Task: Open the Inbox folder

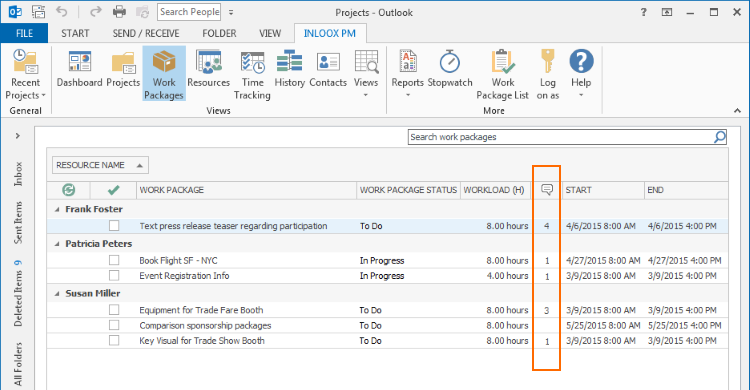Action: tap(18, 174)
